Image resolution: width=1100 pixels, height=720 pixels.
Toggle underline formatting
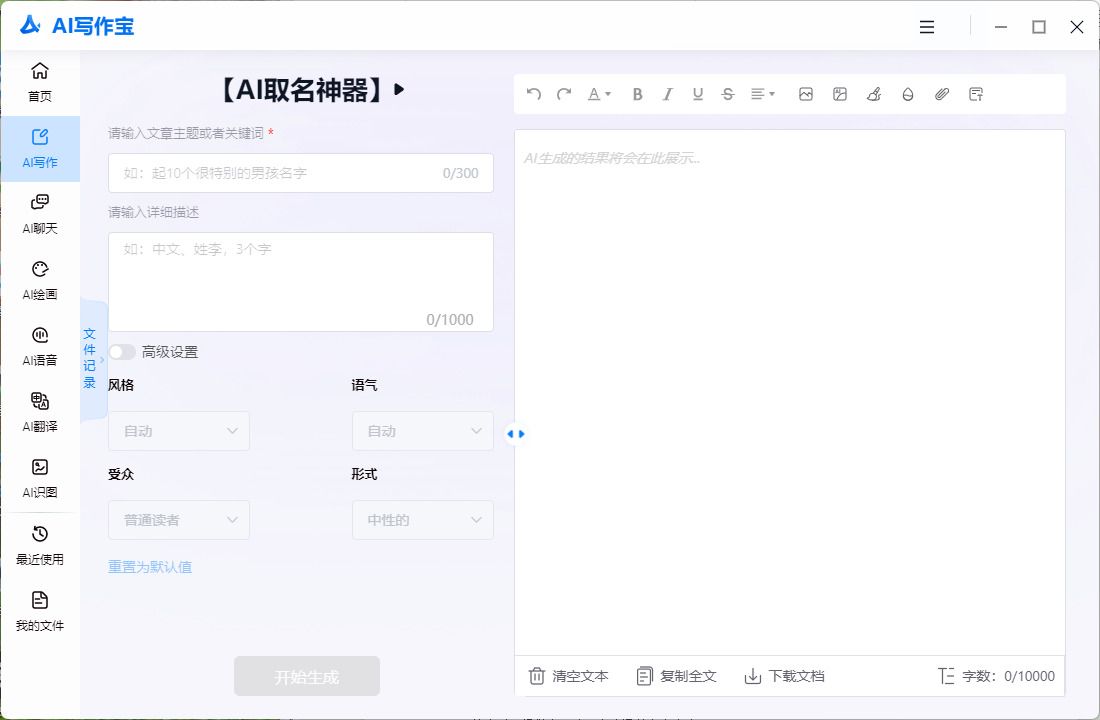point(697,94)
